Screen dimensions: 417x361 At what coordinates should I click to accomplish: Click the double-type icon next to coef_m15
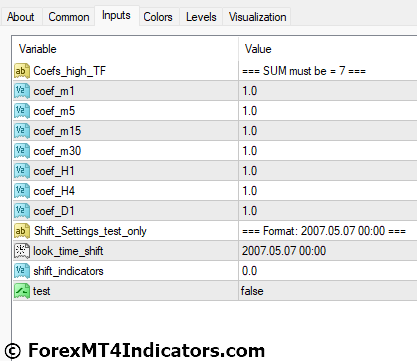[x=22, y=131]
